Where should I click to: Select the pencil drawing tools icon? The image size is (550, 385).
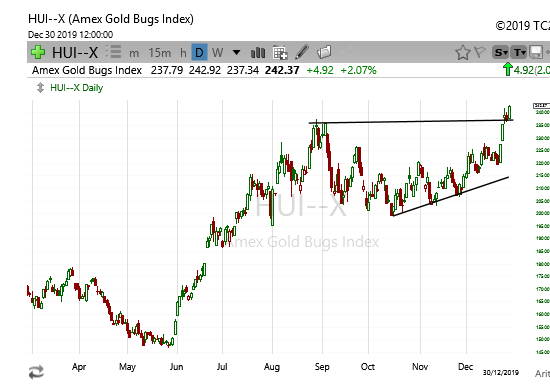pos(302,52)
